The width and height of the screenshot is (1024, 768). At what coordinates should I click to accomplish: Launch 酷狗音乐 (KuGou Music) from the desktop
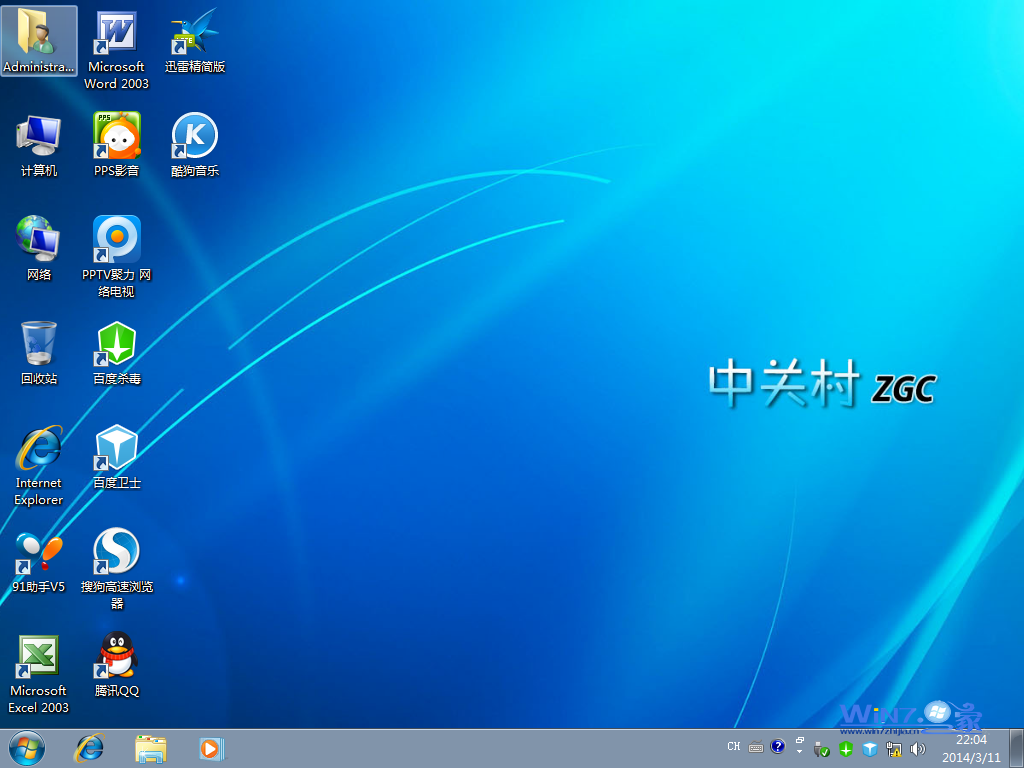click(194, 135)
